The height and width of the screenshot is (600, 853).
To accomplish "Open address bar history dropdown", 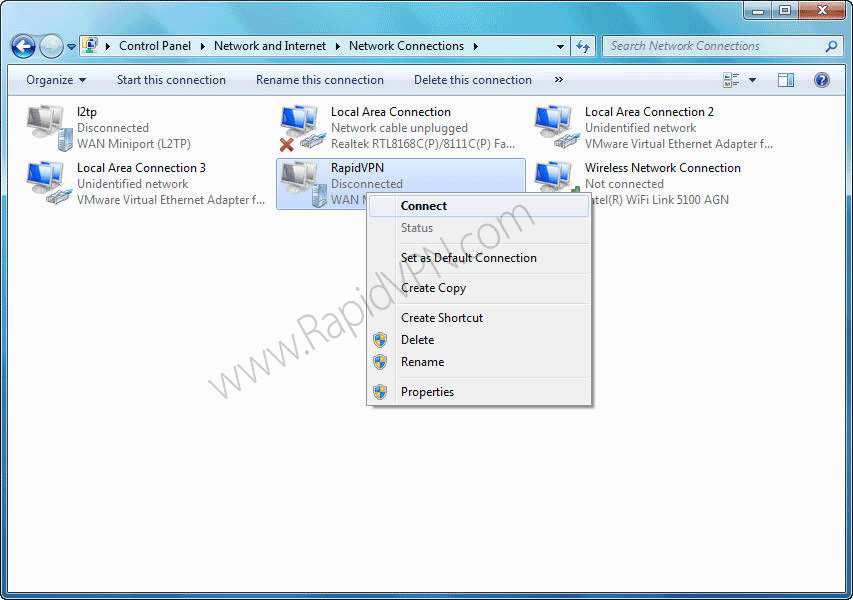I will coord(560,47).
